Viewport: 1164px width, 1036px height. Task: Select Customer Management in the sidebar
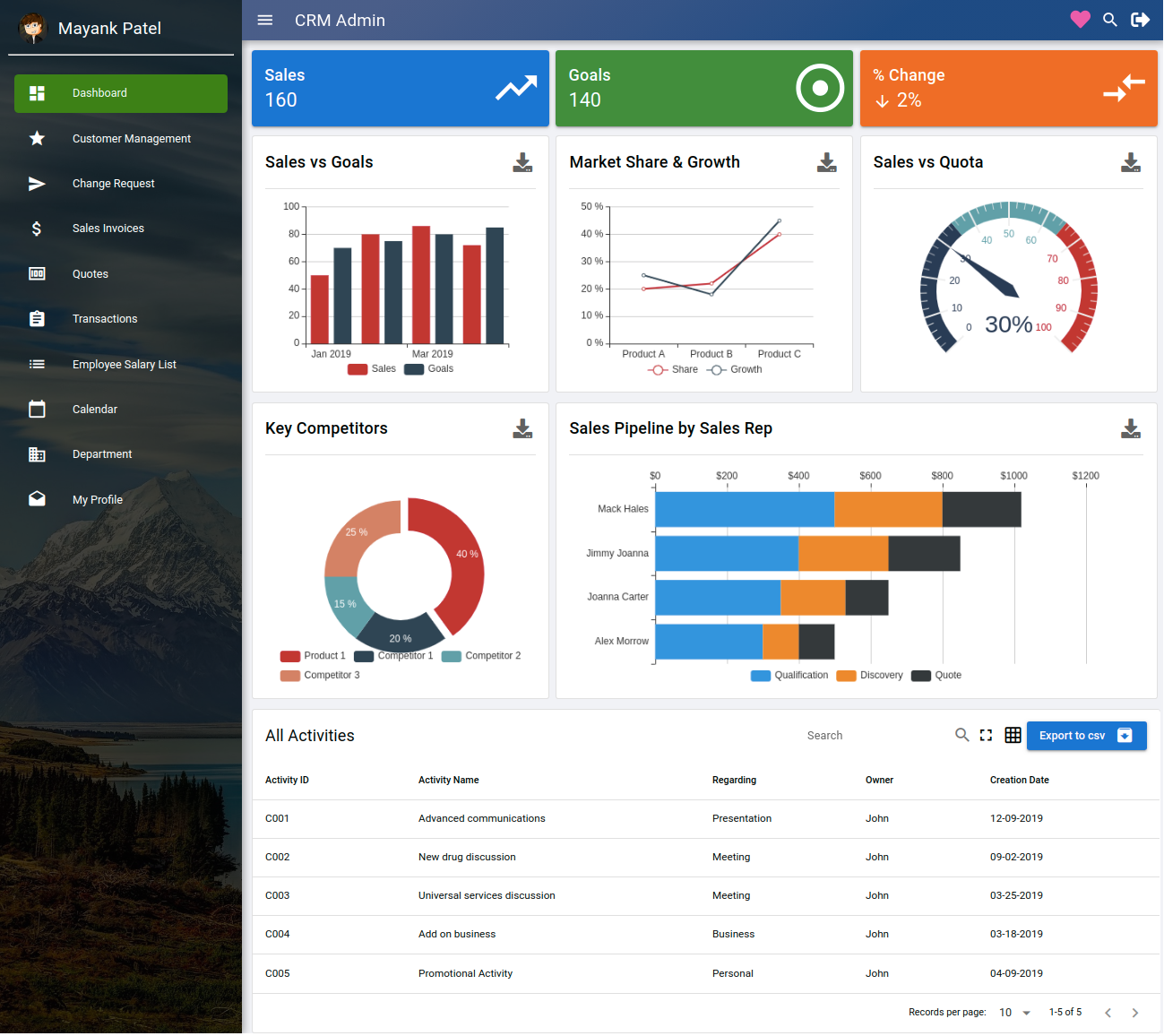coord(131,138)
